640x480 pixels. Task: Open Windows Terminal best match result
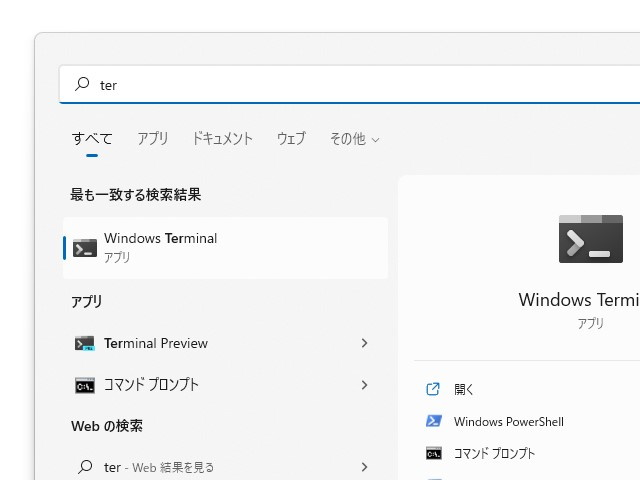225,248
